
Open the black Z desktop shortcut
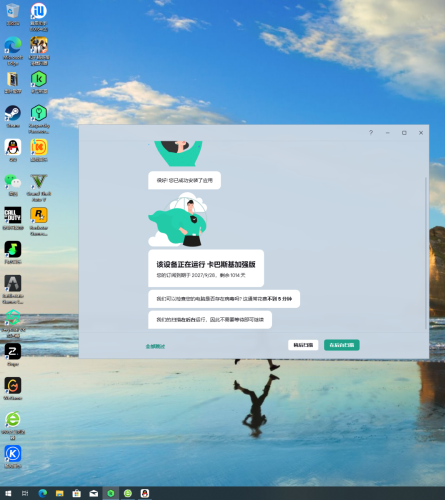pyautogui.click(x=13, y=355)
